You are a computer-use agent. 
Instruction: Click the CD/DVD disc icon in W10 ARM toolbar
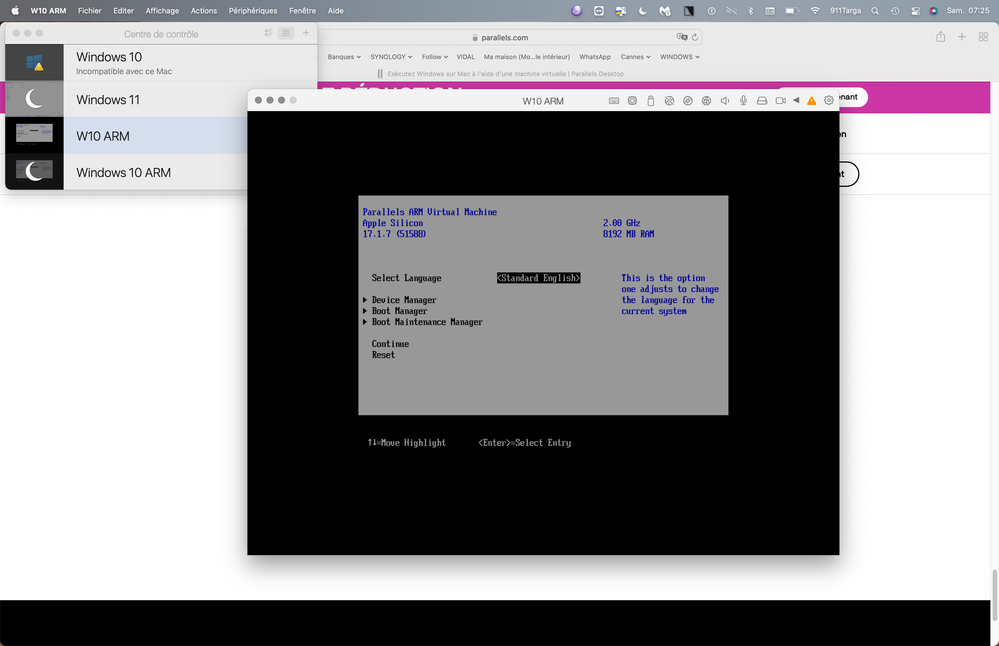(687, 101)
